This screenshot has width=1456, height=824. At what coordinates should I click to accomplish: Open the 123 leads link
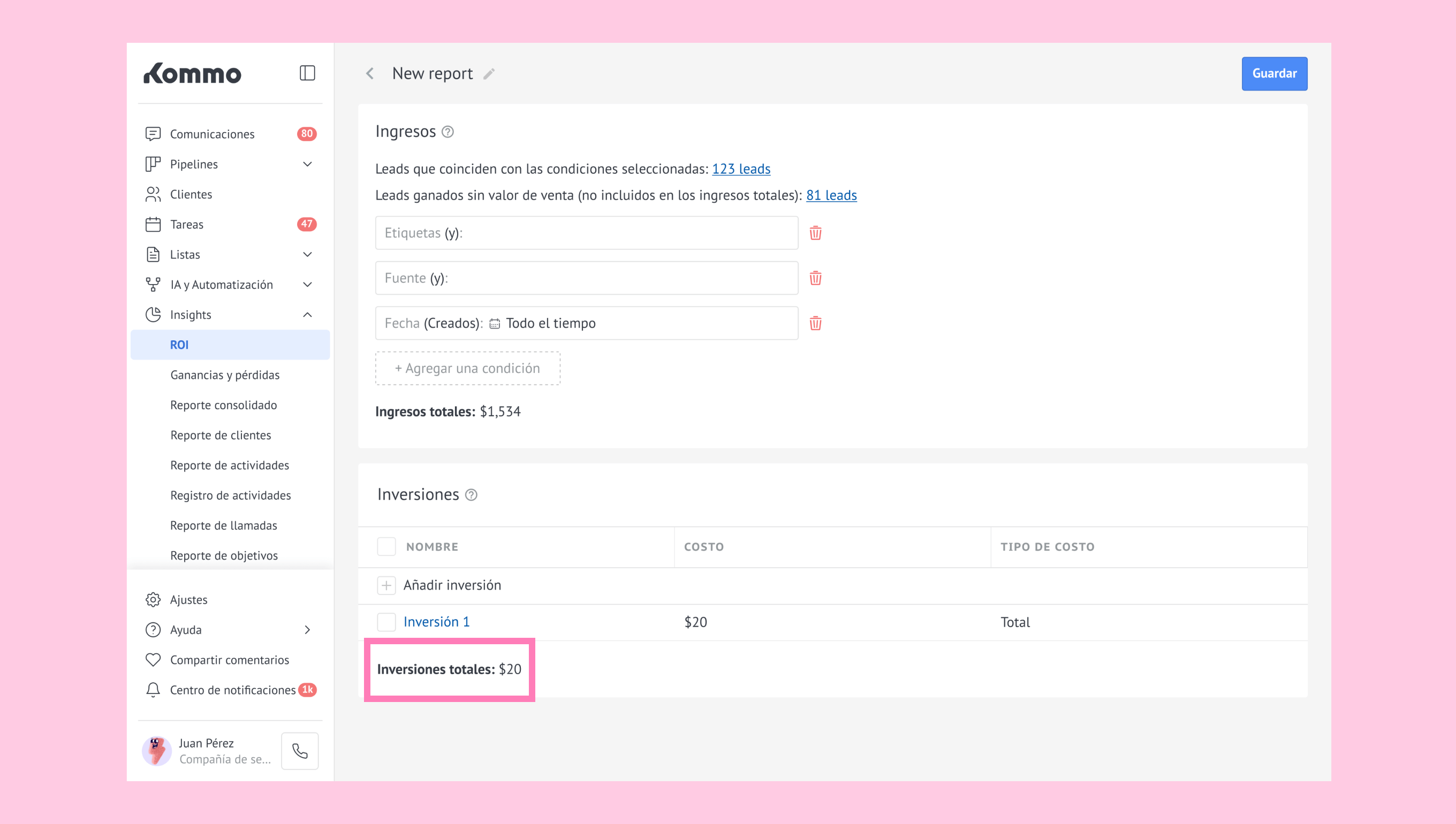[740, 169]
